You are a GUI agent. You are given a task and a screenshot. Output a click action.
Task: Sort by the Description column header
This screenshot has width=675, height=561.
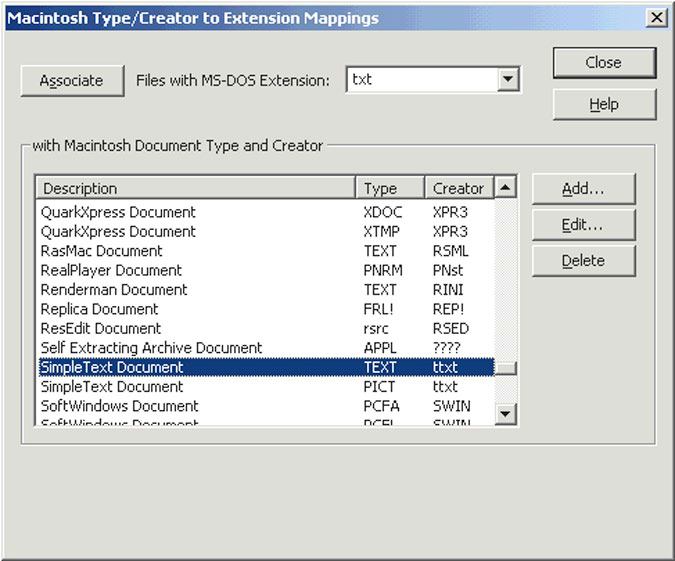[x=196, y=189]
